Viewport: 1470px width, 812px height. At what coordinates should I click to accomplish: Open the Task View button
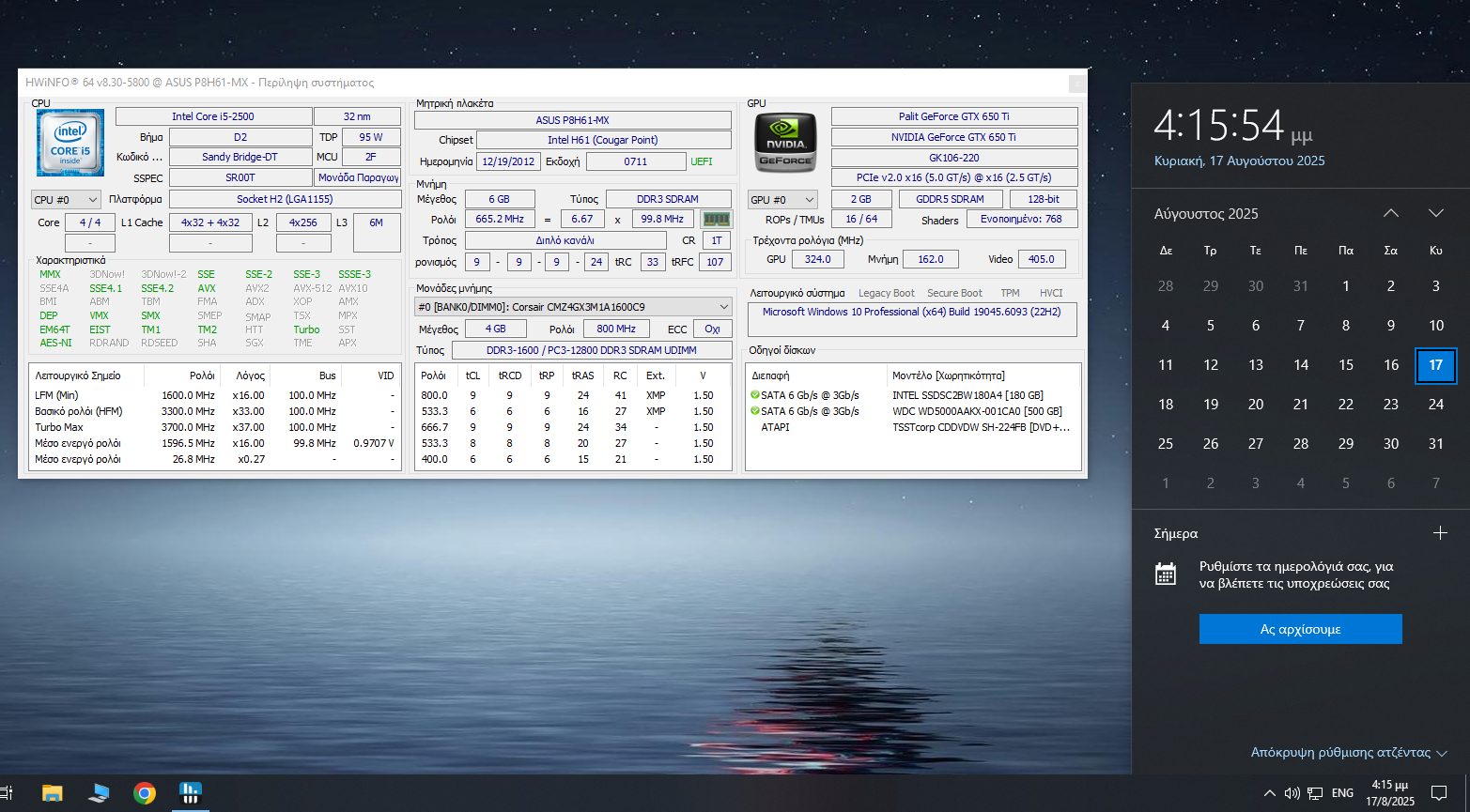(6, 793)
